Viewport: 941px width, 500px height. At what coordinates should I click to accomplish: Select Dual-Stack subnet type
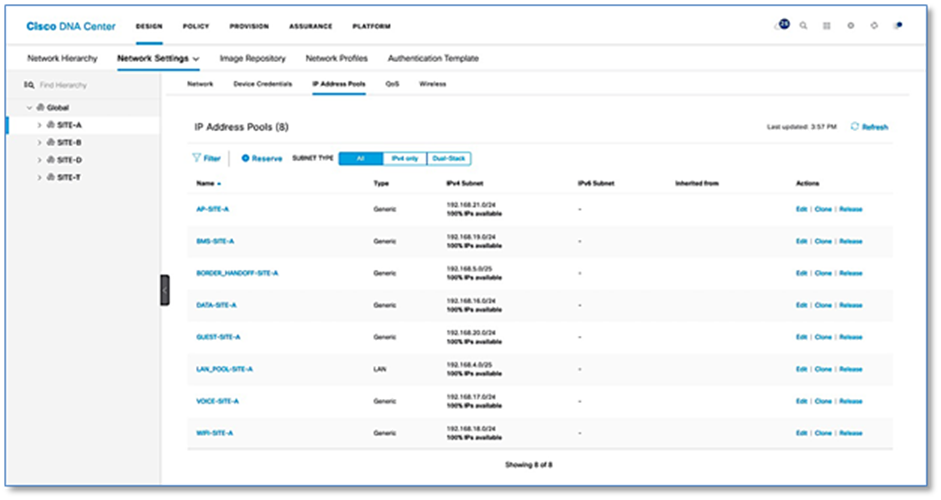coord(449,158)
